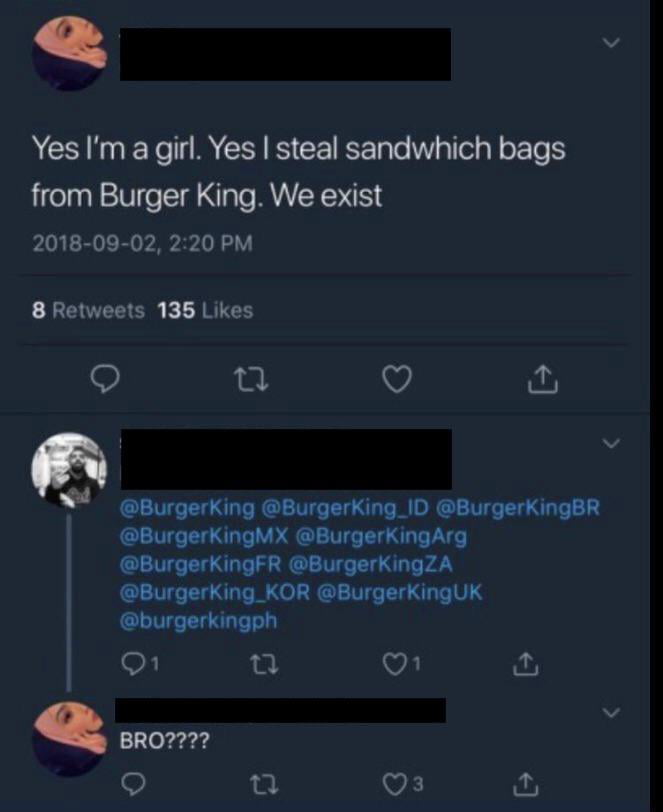Share the BRO???? reply
The width and height of the screenshot is (663, 812).
(523, 784)
